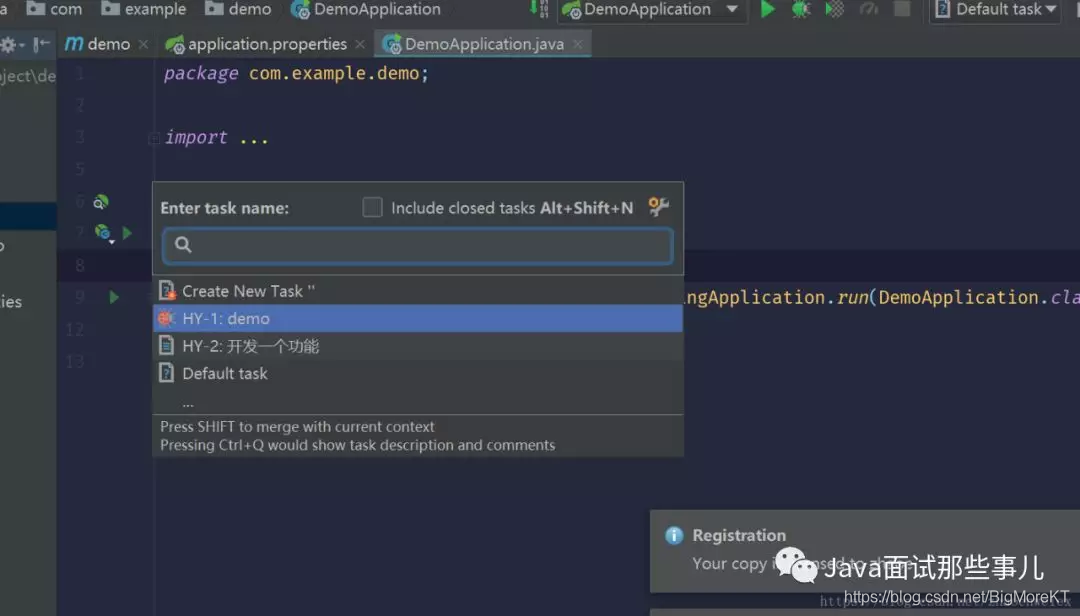Screen dimensions: 1080x616
Task: Stop the process with the stop icon
Action: pos(902,9)
